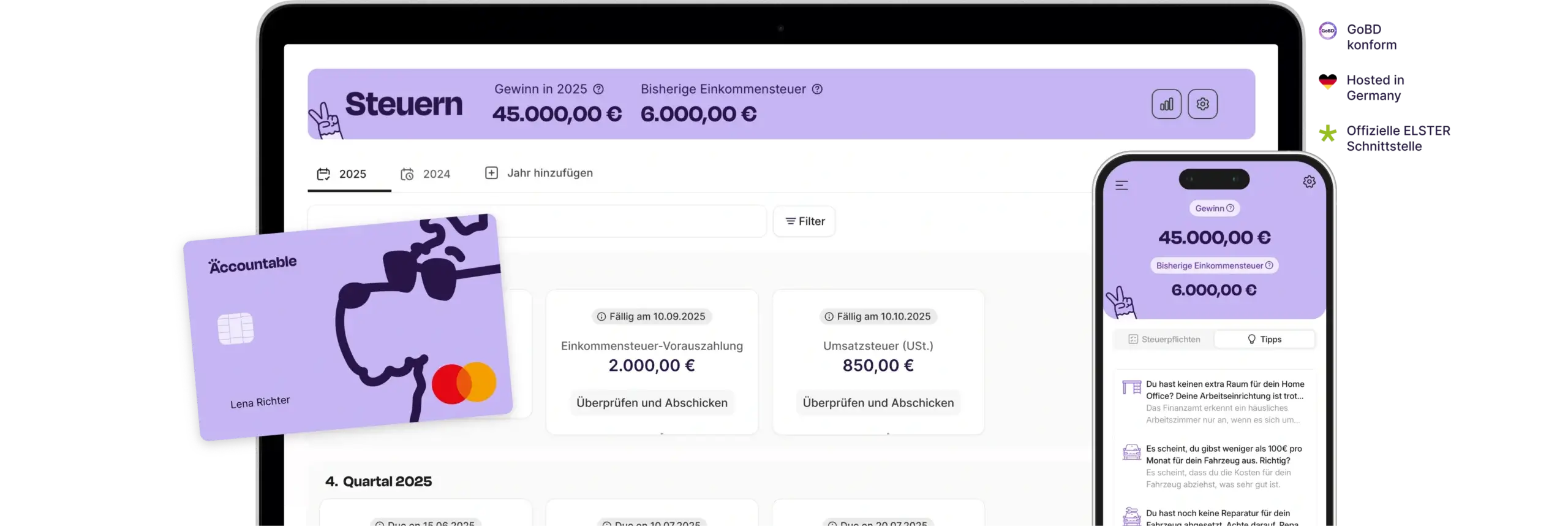Open help for Gewinn in 2025
Screen dimensions: 1568x526
(598, 89)
